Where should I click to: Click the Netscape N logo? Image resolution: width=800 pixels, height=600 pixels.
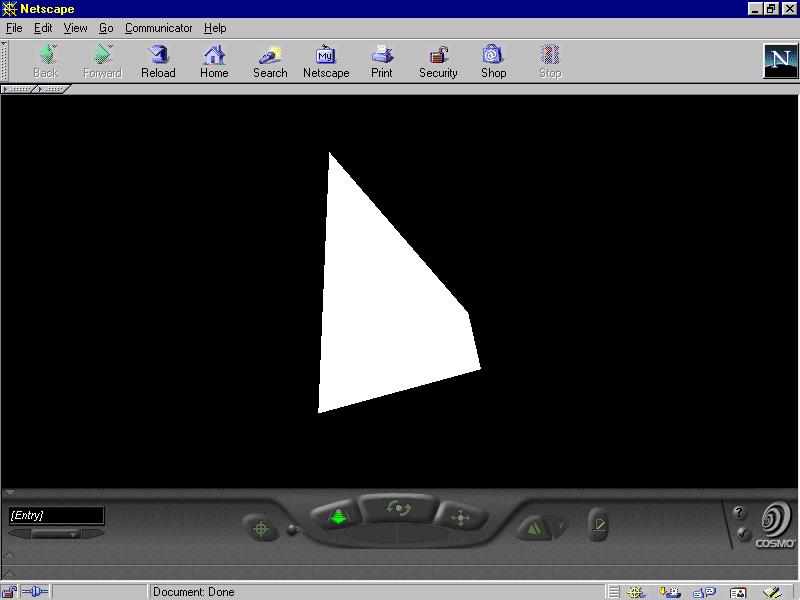pos(780,61)
